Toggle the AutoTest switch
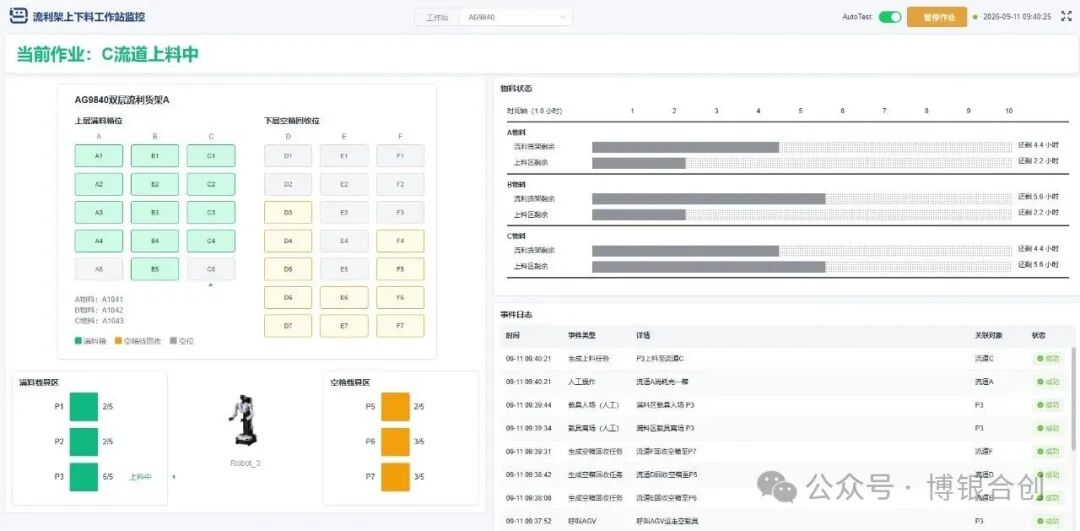 (890, 17)
